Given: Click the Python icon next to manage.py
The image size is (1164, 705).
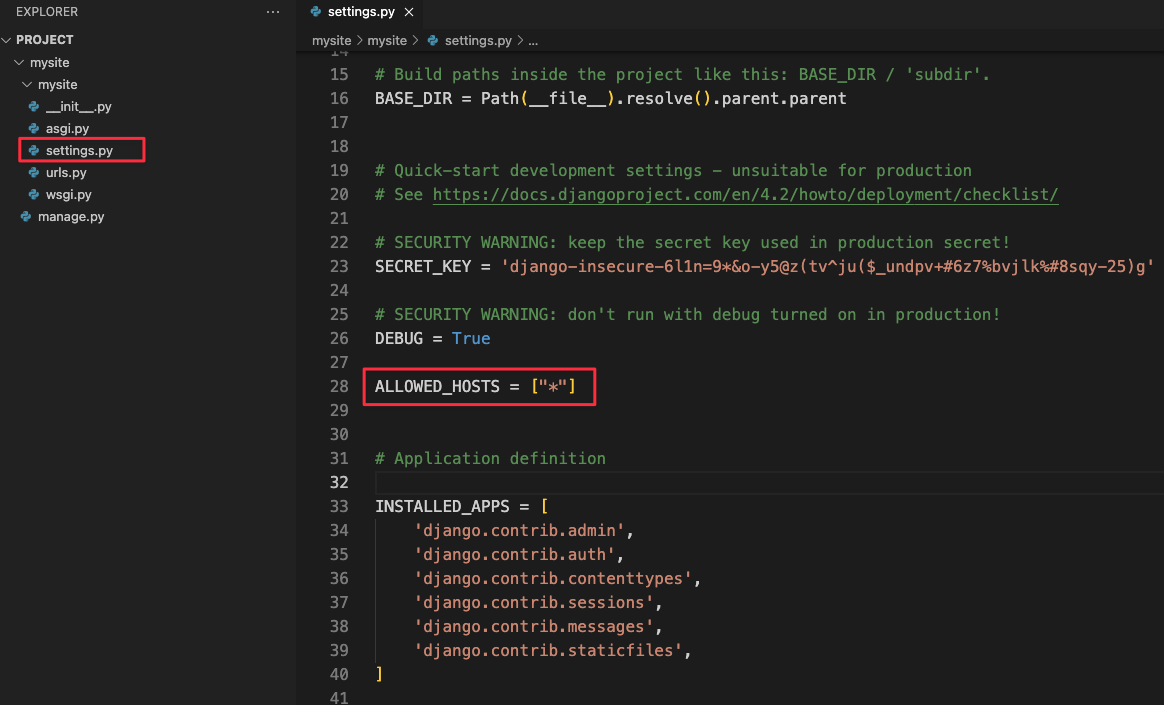Looking at the screenshot, I should [x=26, y=217].
